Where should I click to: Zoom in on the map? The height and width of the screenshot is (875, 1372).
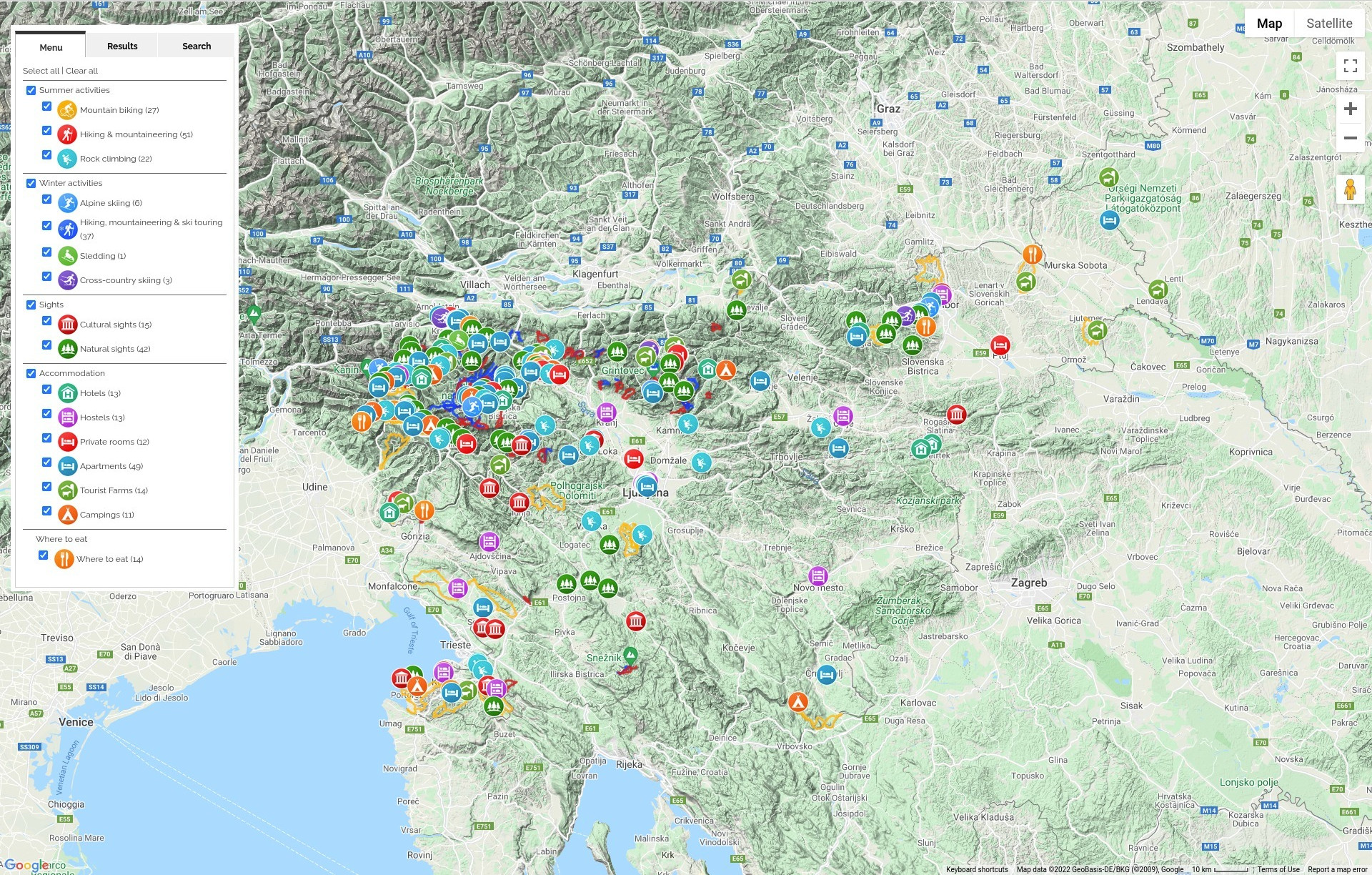[1350, 109]
